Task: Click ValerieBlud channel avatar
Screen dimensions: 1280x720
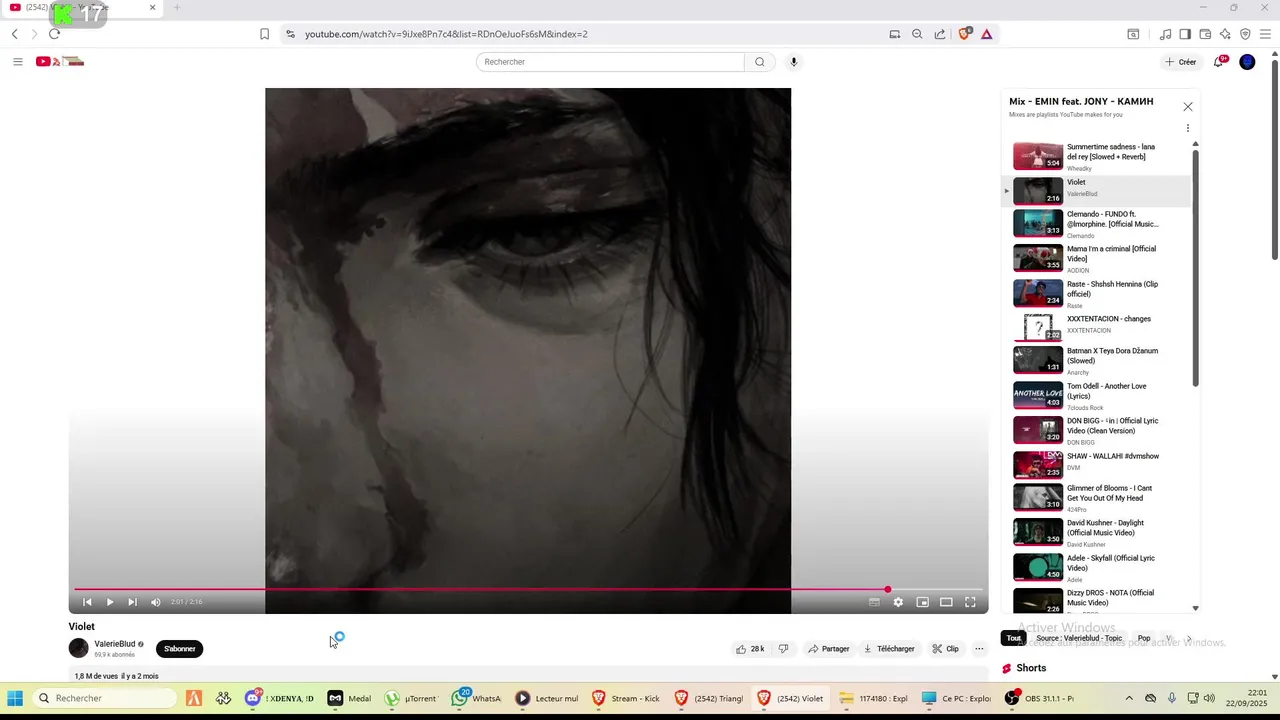Action: coord(78,648)
